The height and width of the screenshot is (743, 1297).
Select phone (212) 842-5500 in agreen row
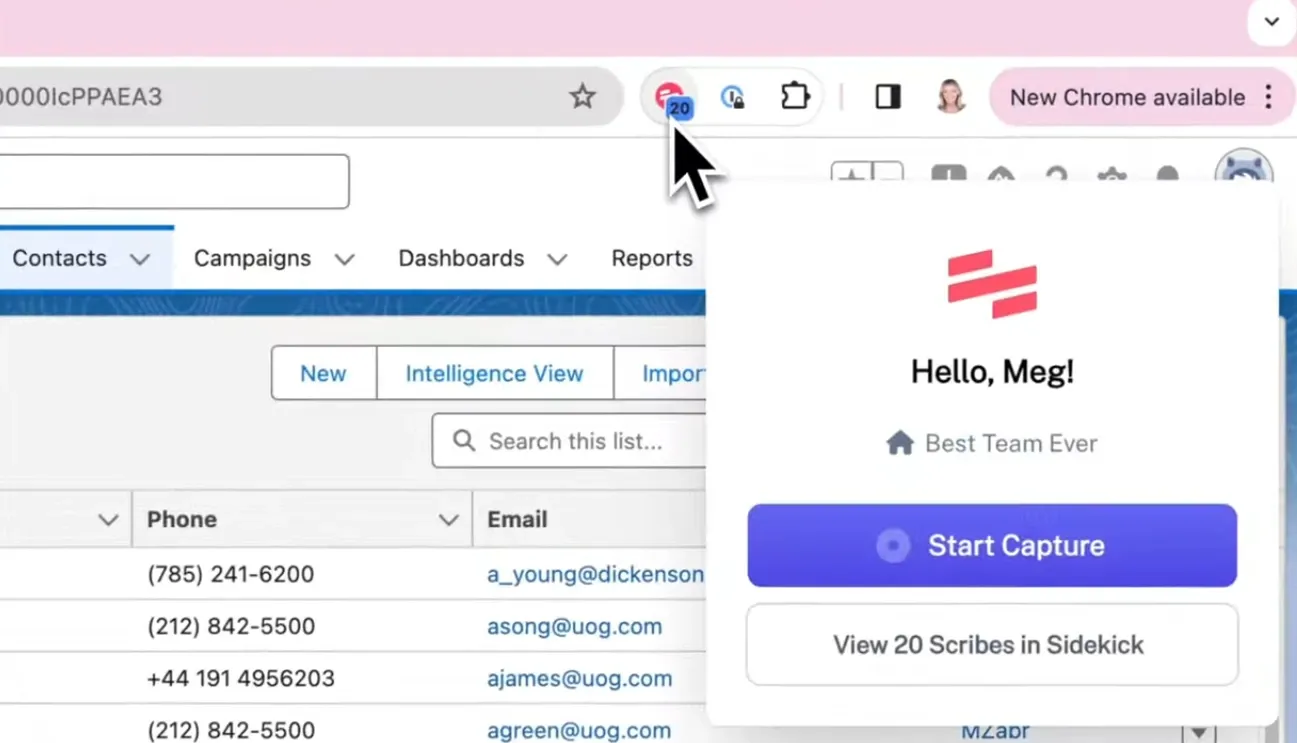(230, 730)
